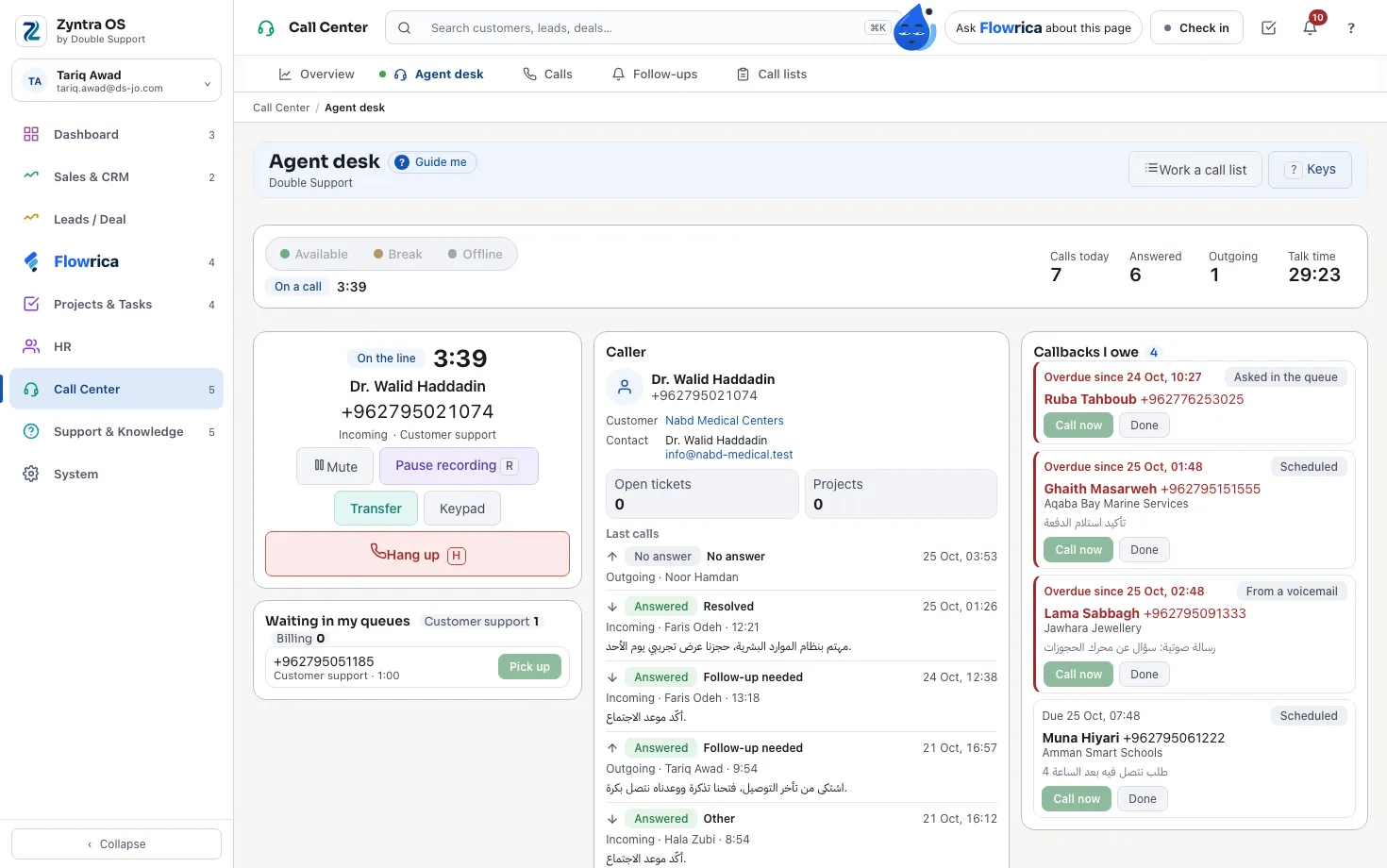Open Projects & Tasks module
1387x868 pixels.
click(117, 305)
